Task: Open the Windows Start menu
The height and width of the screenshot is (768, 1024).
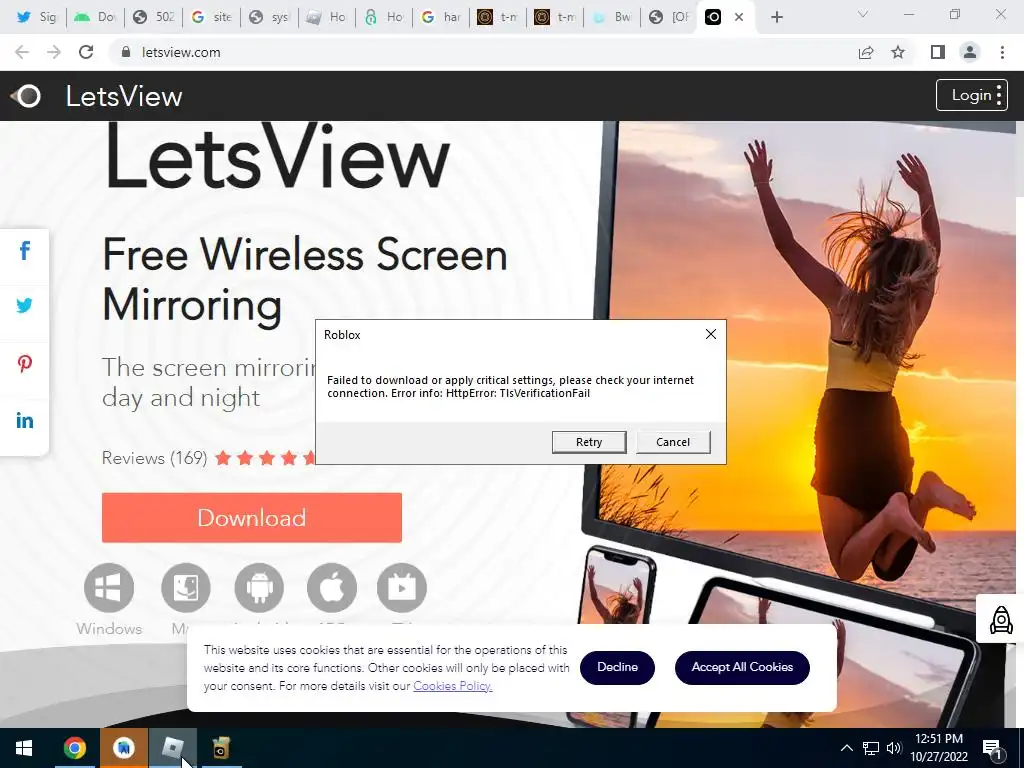Action: coord(24,748)
